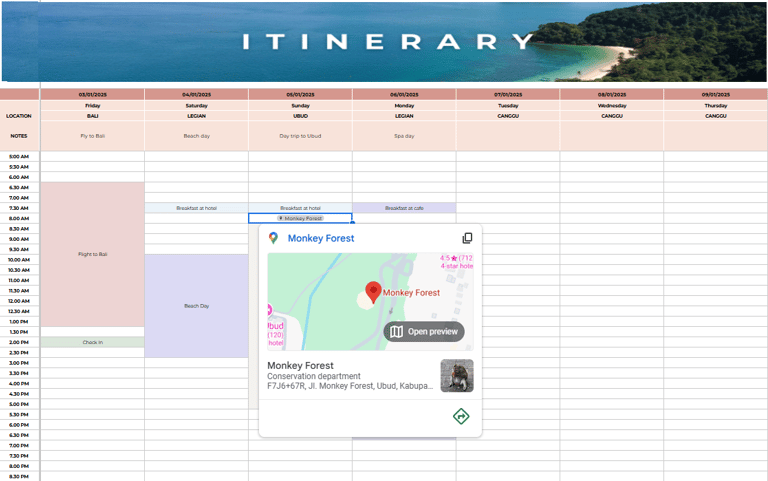The width and height of the screenshot is (768, 481).
Task: Click the Check in cell
Action: 93,342
